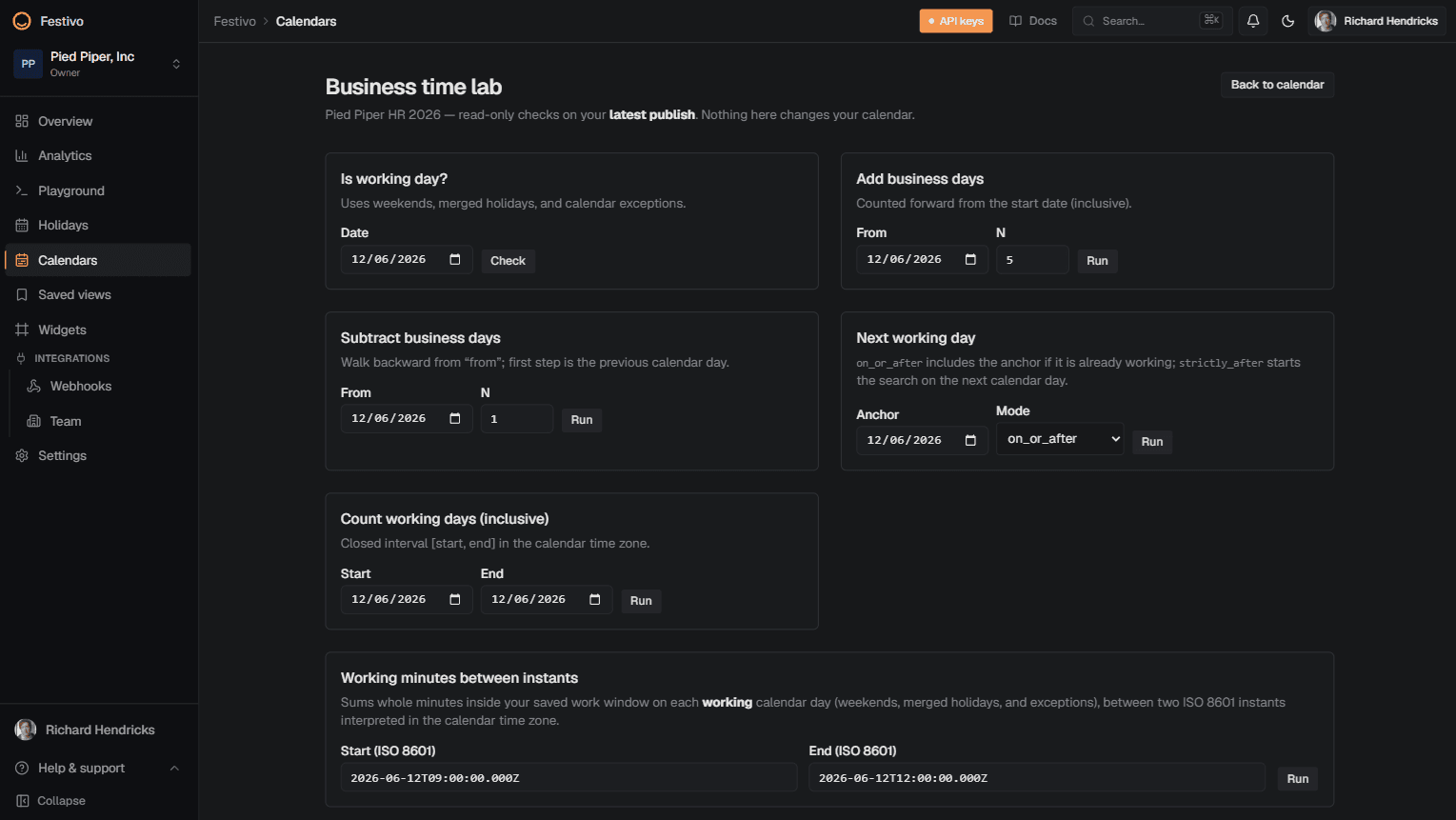Screen dimensions: 1456x820
Task: Open Widgets in the sidebar
Action: [x=99, y=330]
